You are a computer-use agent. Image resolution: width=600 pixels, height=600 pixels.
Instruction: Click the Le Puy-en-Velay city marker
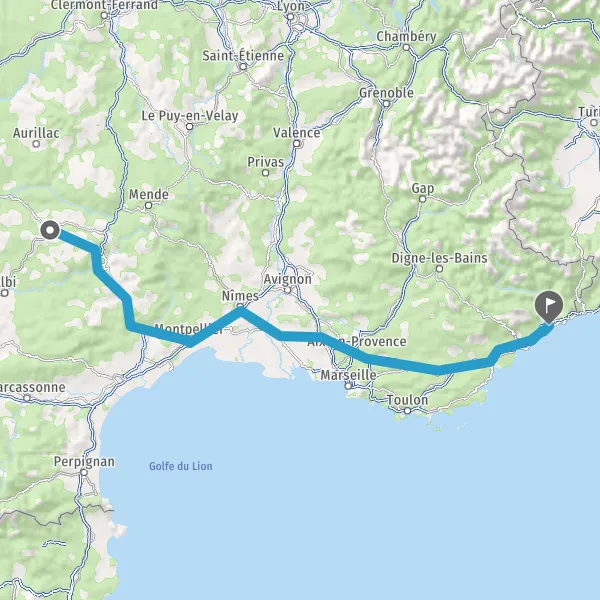pyautogui.click(x=189, y=126)
